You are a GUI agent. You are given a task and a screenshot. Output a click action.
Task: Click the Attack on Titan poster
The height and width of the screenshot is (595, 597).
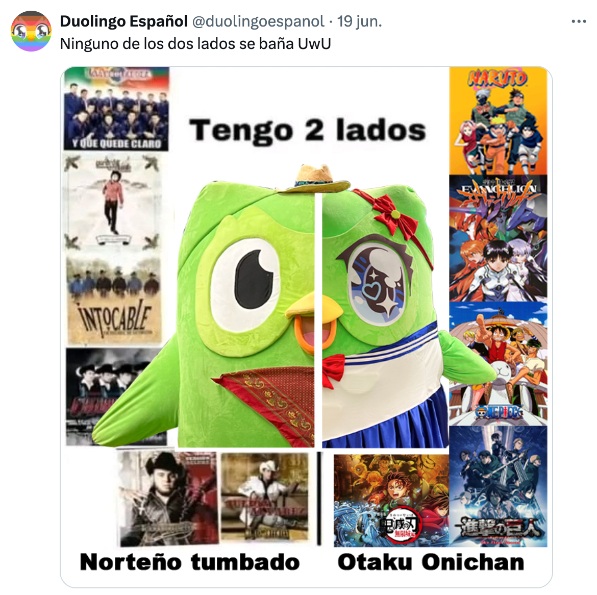(x=498, y=486)
